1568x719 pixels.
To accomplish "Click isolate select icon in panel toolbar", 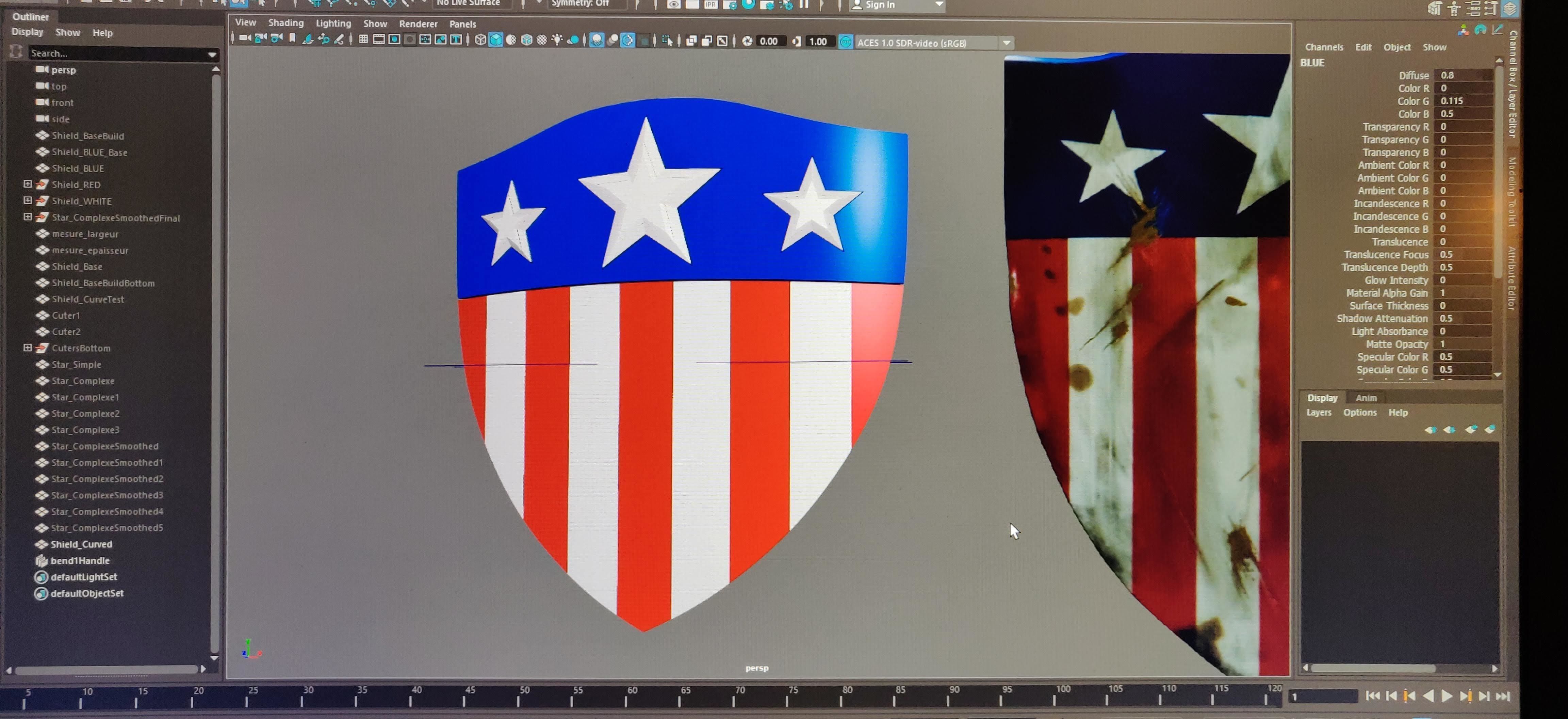I will click(x=667, y=41).
